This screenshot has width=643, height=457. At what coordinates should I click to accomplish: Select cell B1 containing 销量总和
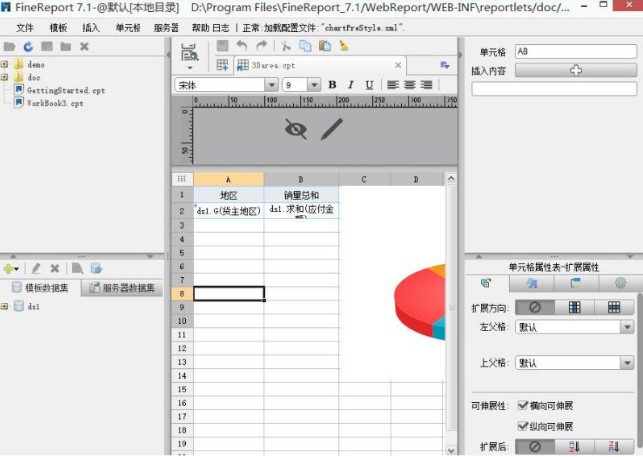(x=301, y=195)
